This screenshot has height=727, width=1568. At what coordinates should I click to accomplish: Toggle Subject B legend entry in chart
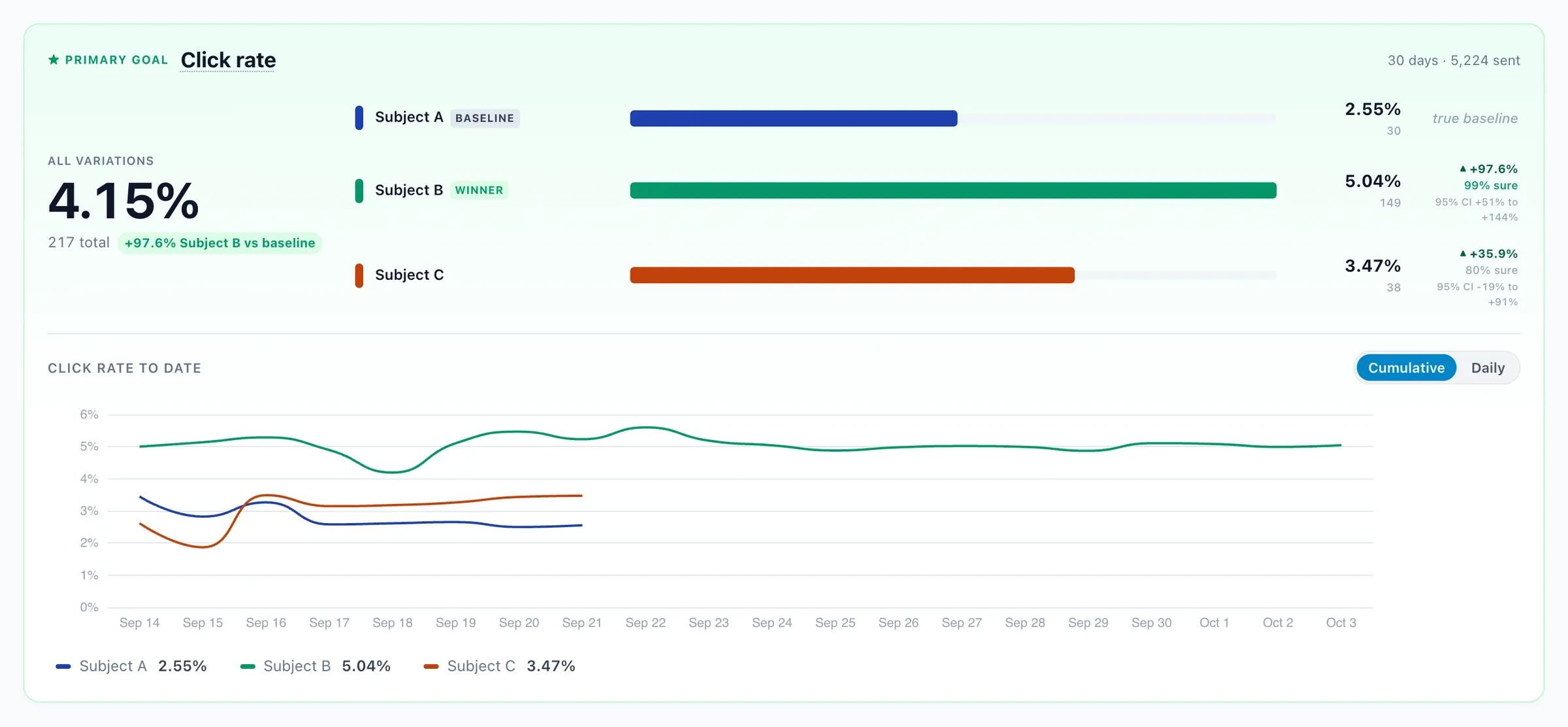315,666
